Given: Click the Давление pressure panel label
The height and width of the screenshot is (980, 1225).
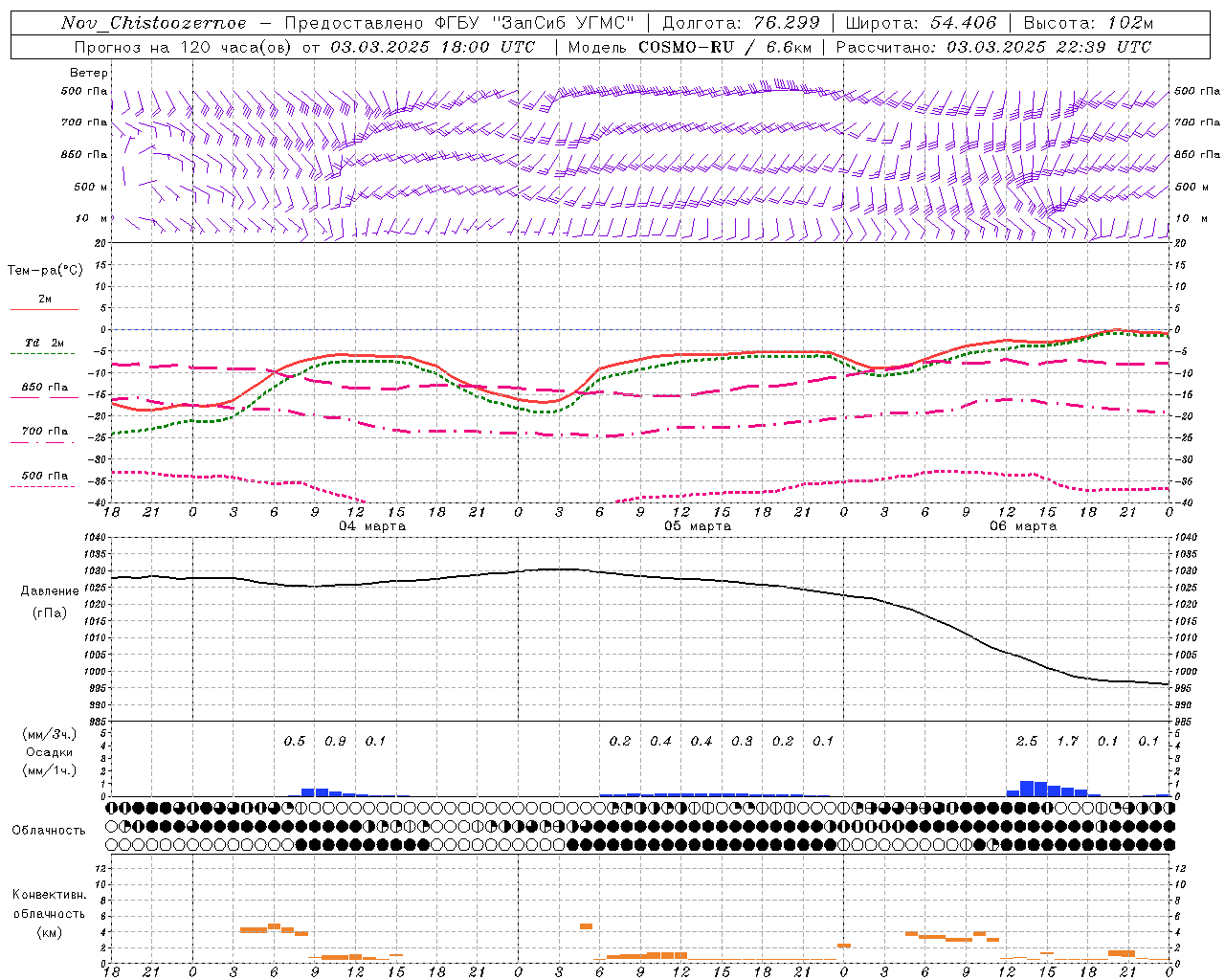Looking at the screenshot, I should (50, 591).
